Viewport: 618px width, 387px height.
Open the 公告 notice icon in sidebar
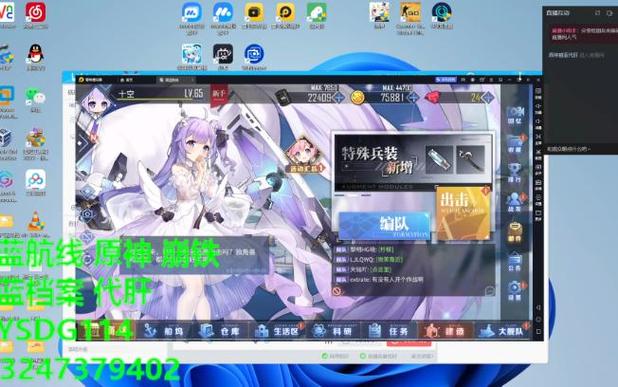pyautogui.click(x=515, y=262)
